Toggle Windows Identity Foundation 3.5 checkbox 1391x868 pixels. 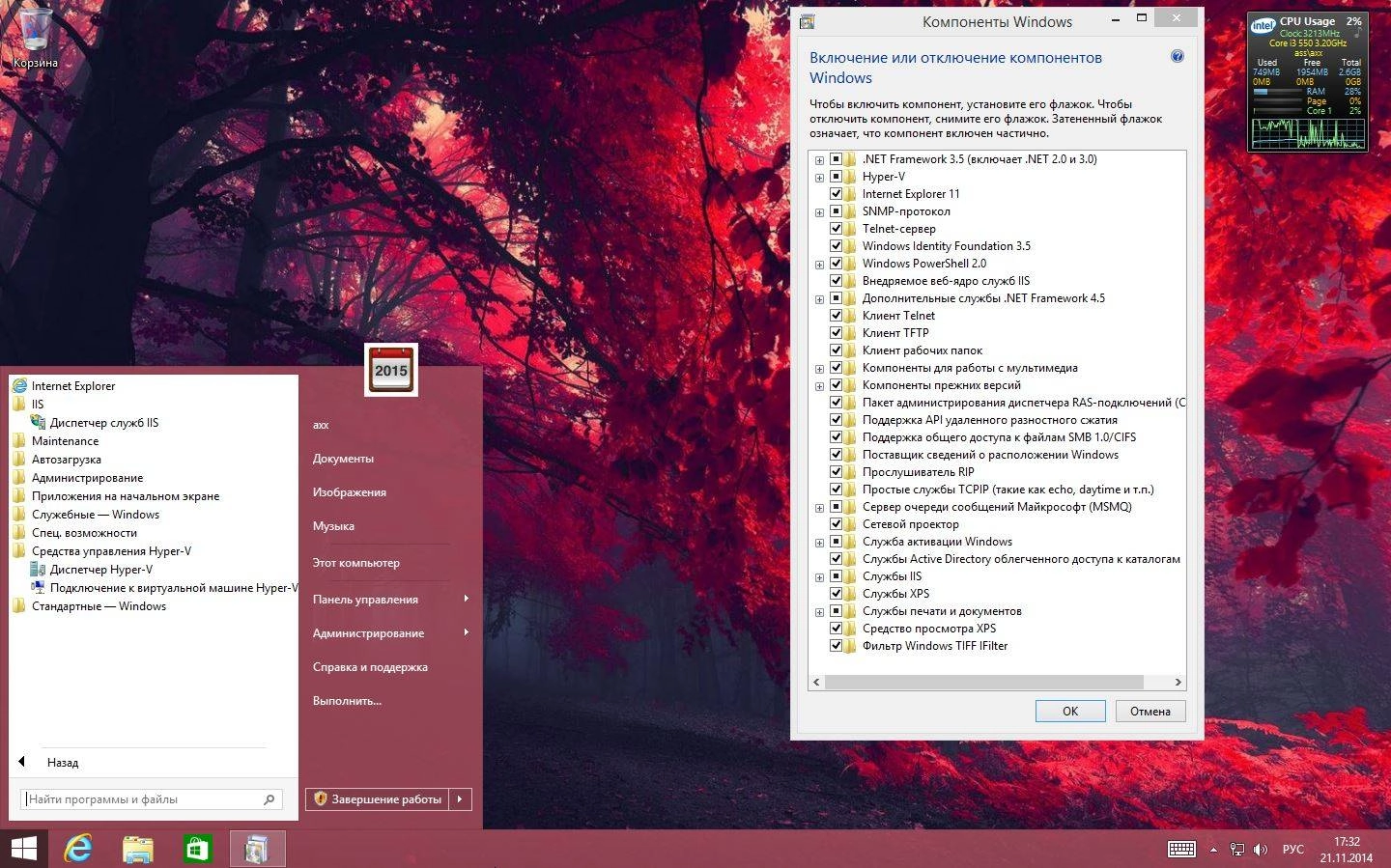point(837,245)
